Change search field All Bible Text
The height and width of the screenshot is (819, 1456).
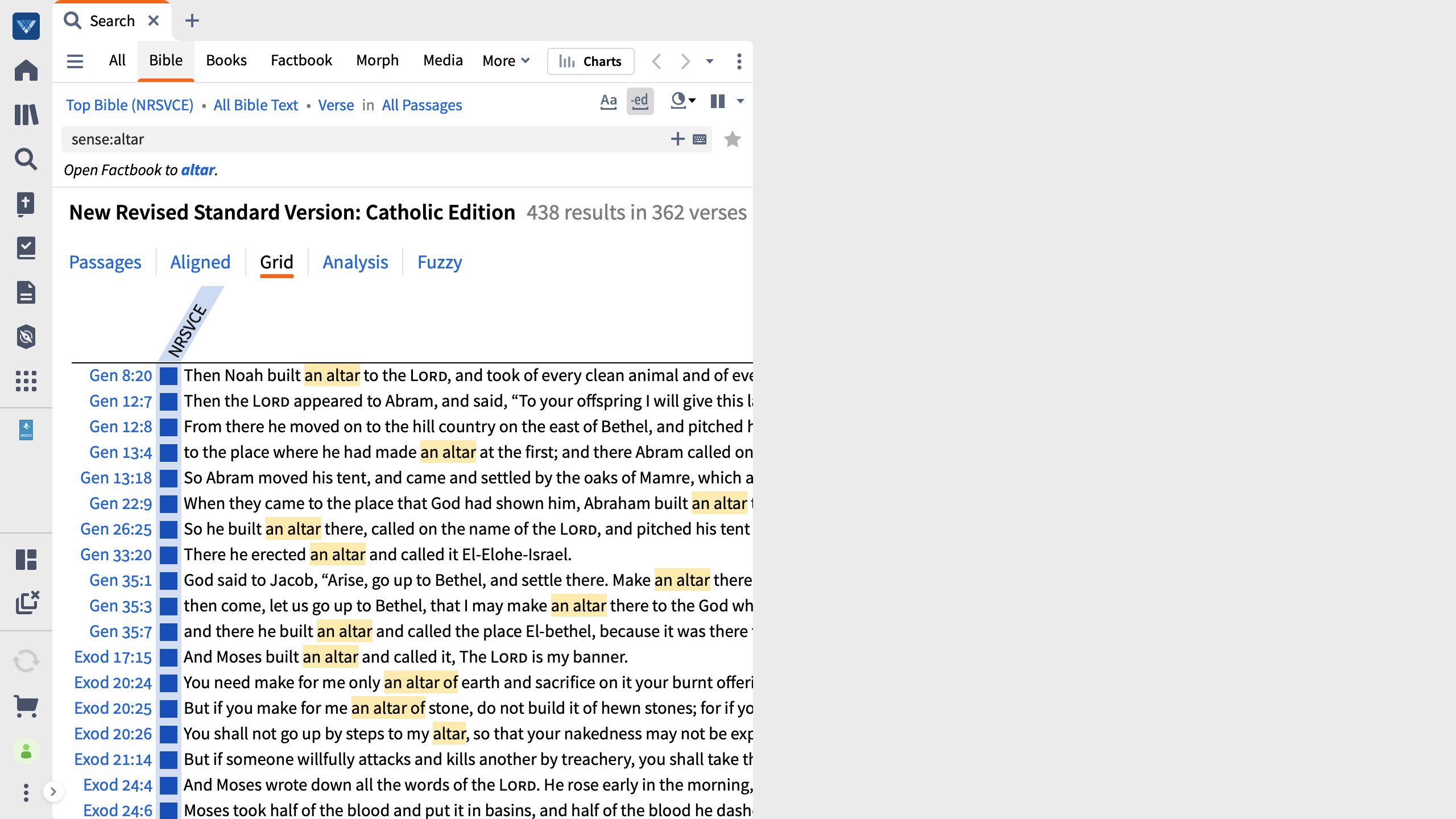click(x=255, y=105)
